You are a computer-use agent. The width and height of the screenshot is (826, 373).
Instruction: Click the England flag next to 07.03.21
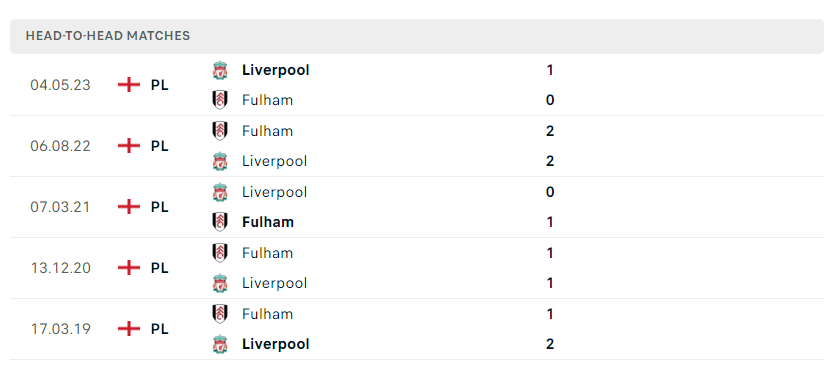[x=129, y=207]
